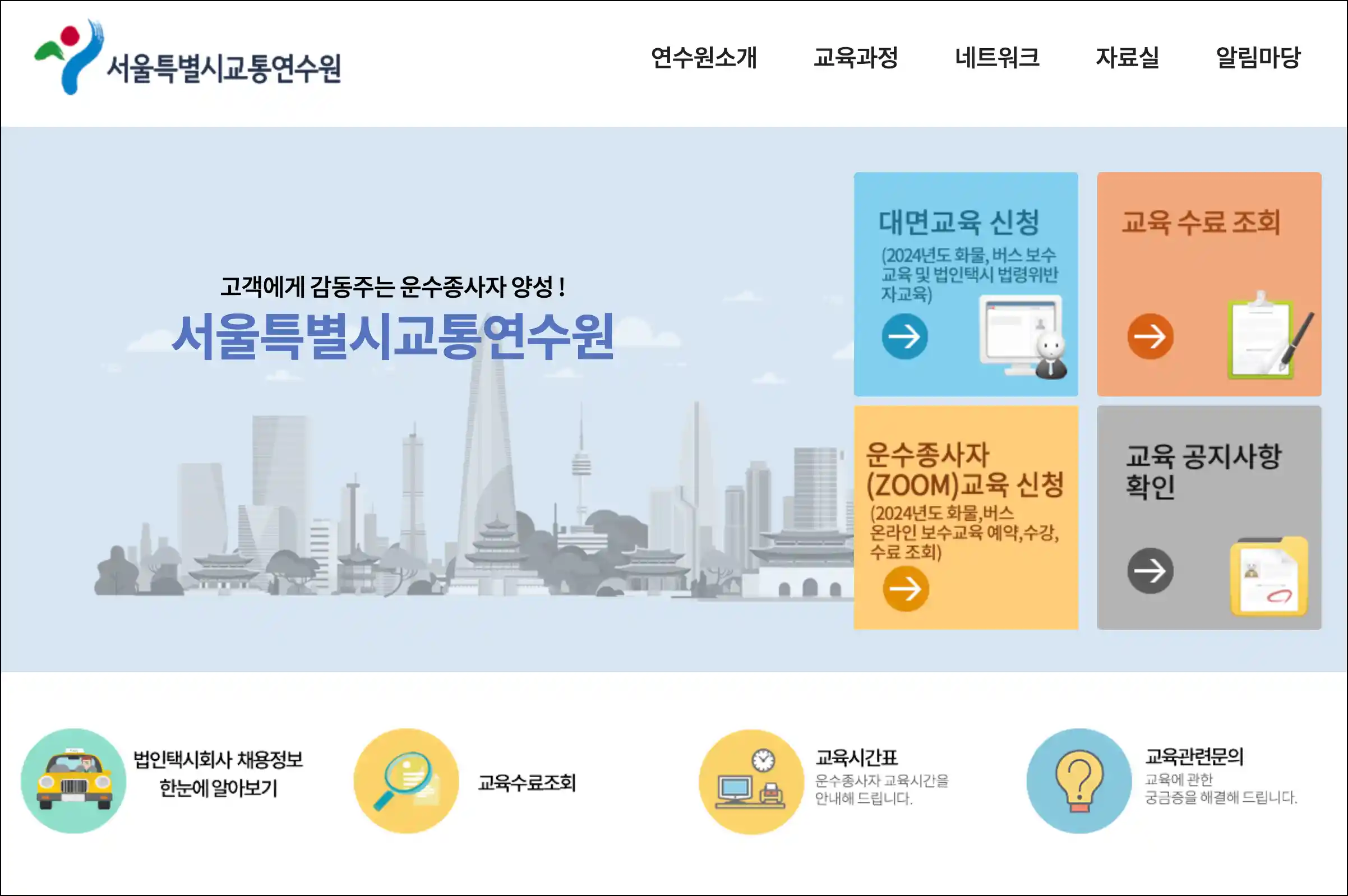1348x896 pixels.
Task: Open 운수종사자 (ZOOM)교육 신청 heading
Action: [964, 470]
